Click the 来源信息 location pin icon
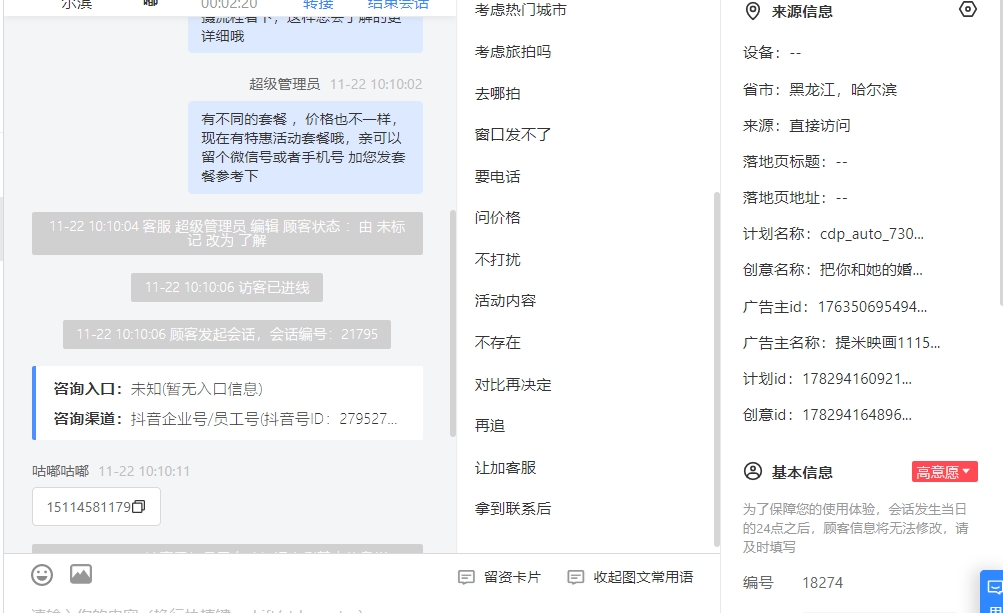This screenshot has height=613, width=1003. [753, 12]
